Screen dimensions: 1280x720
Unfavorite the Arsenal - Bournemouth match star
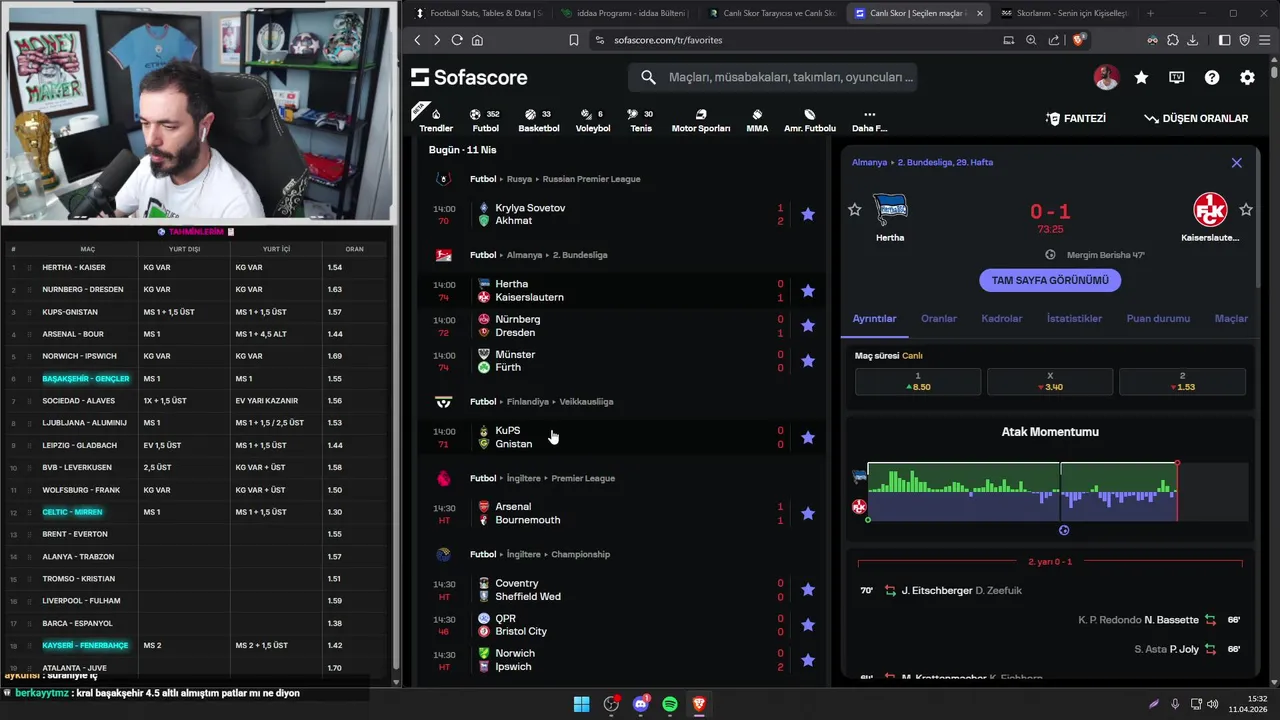coord(808,513)
